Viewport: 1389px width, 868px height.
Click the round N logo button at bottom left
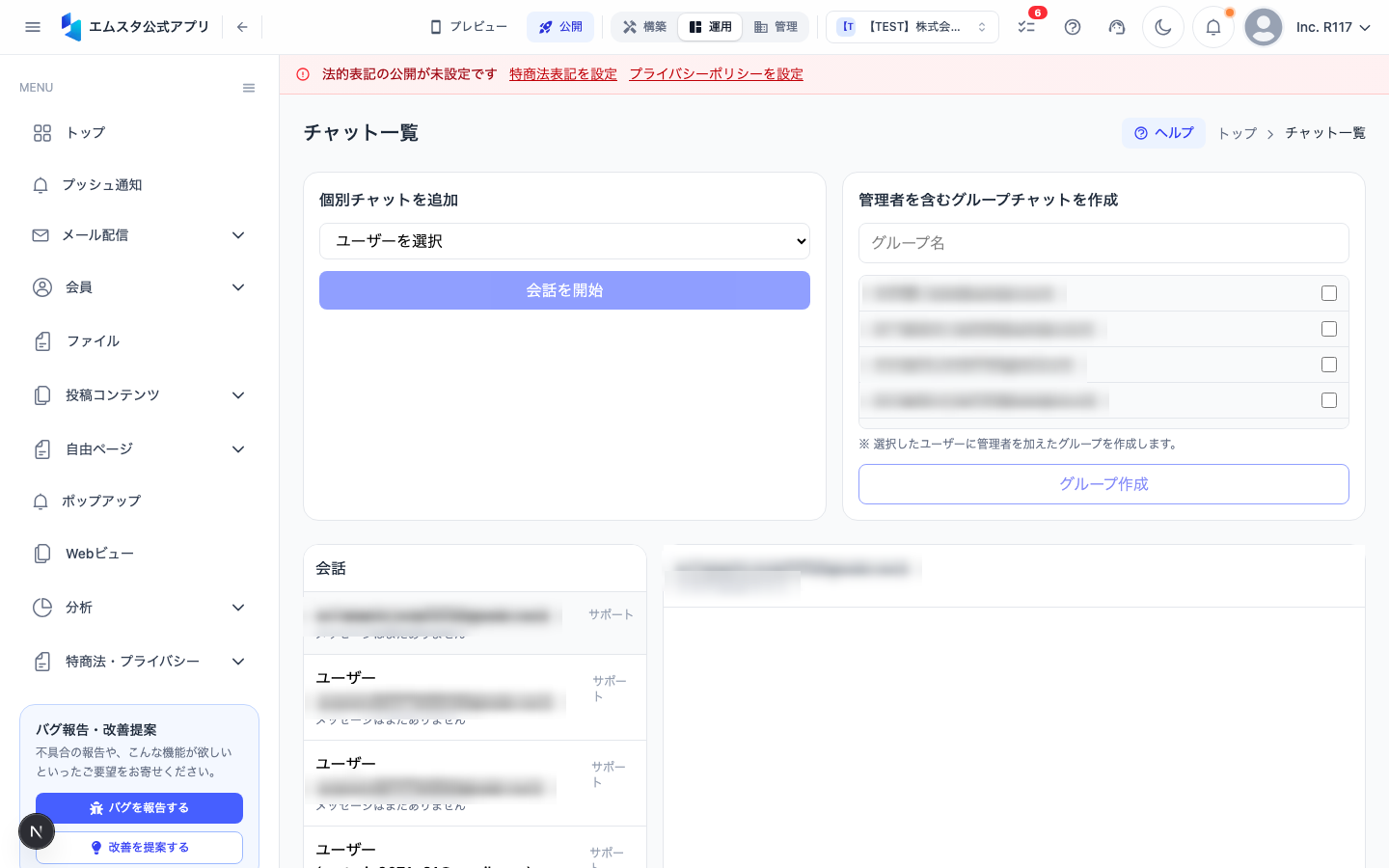tap(37, 831)
